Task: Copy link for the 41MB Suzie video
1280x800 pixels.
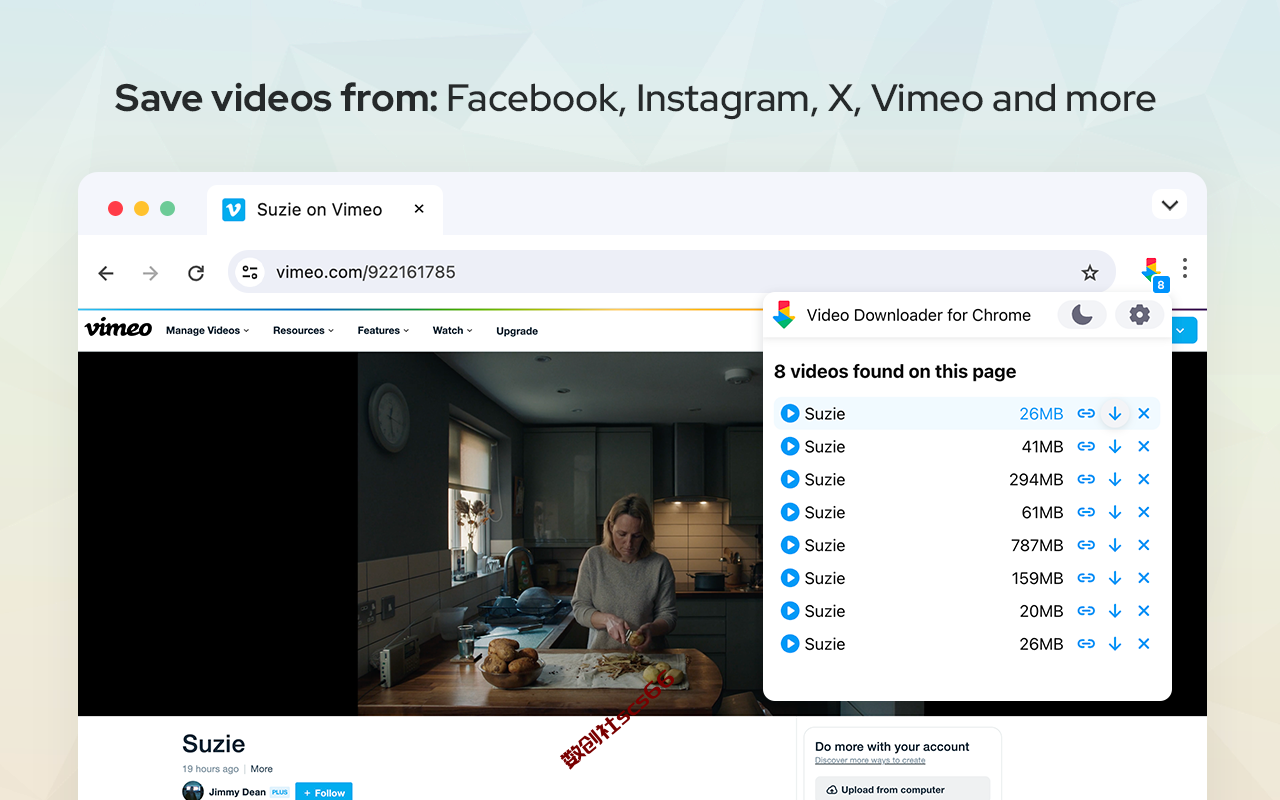Action: [x=1086, y=447]
